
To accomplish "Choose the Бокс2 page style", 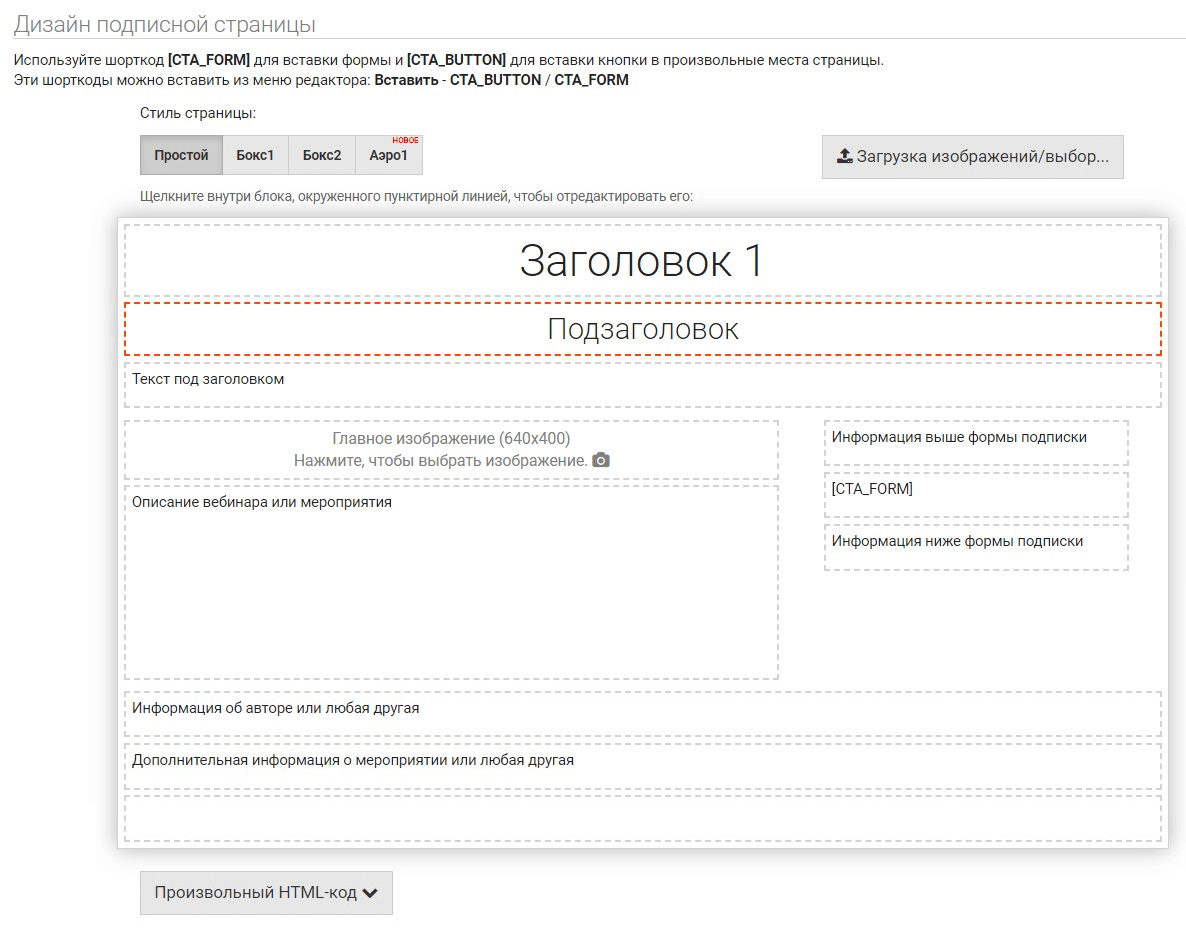I will [322, 156].
